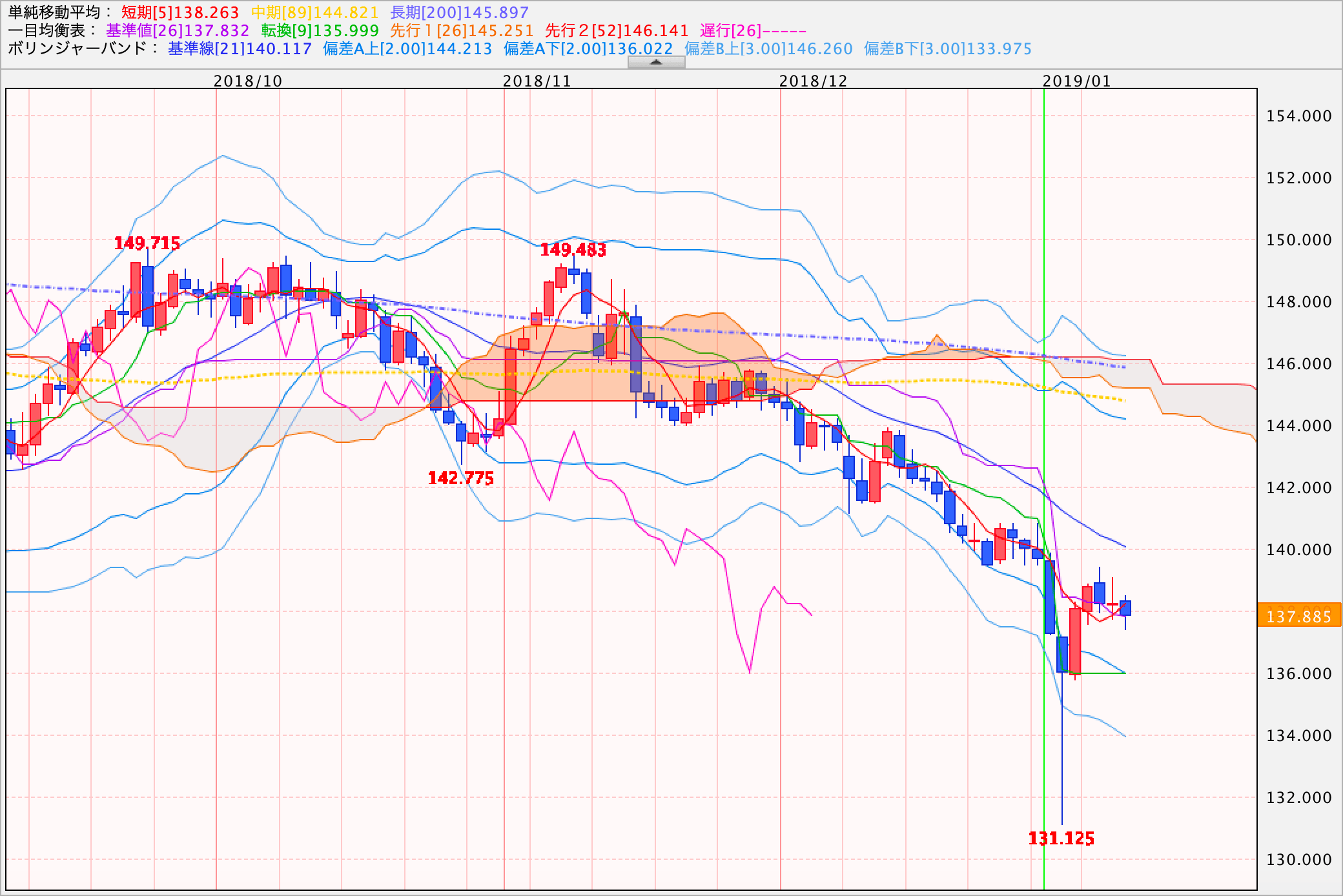This screenshot has height=896, width=1343.
Task: Select the 偏差B下[3.00] 133.975 legend entry
Action: pos(948,49)
